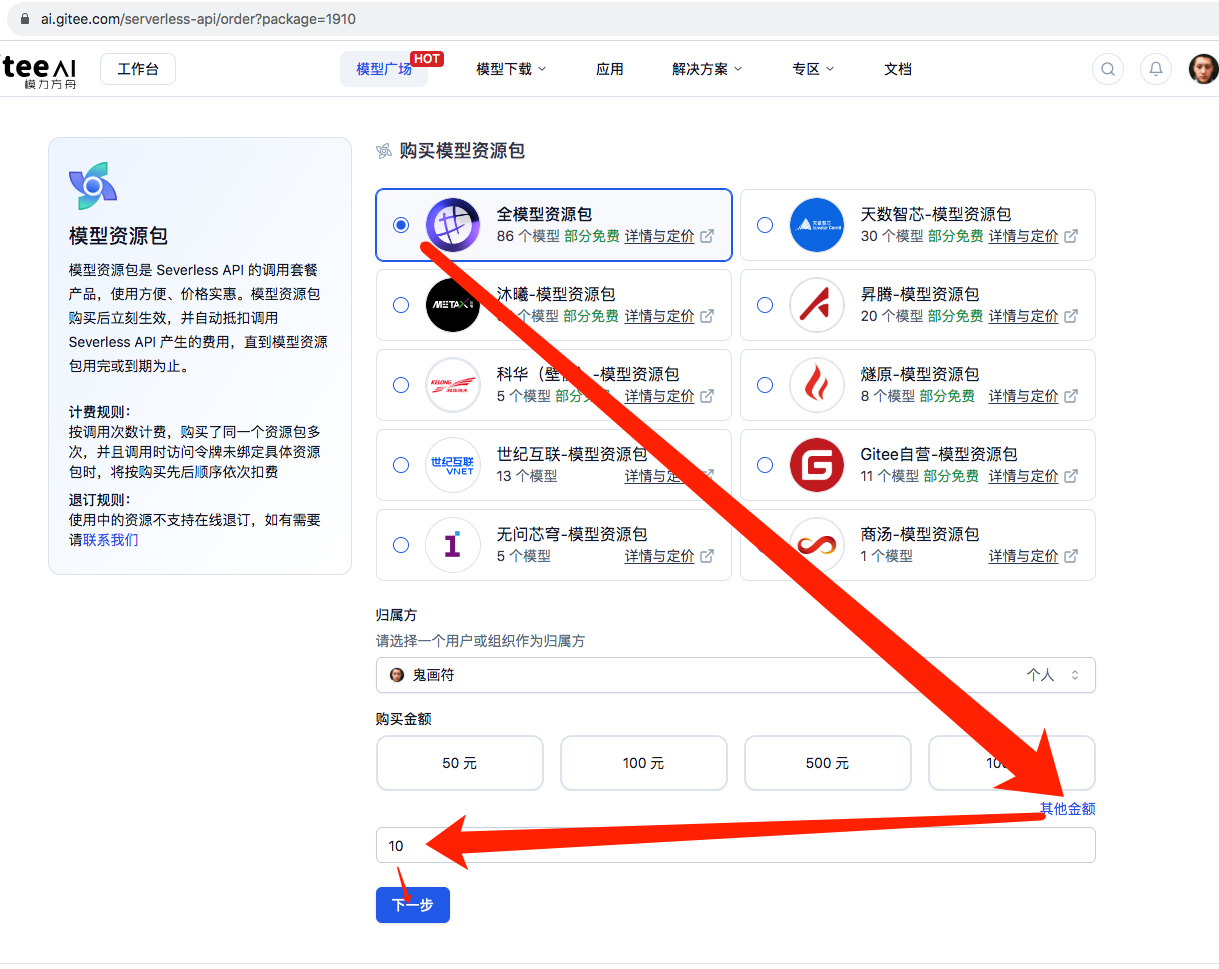The height and width of the screenshot is (969, 1219).
Task: Click the Gitee AI logo
Action: click(x=38, y=70)
